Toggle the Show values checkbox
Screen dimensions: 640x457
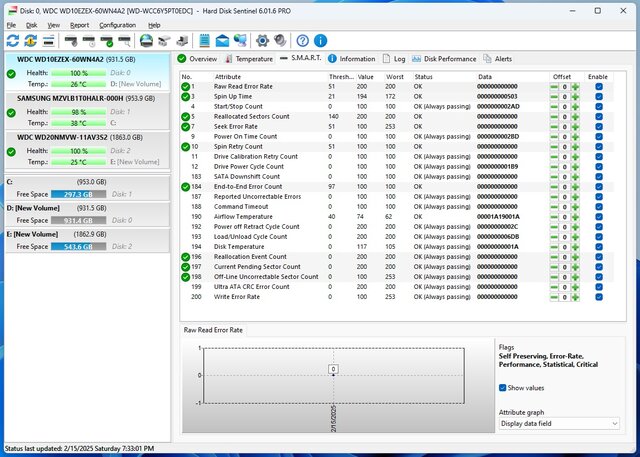(x=502, y=388)
